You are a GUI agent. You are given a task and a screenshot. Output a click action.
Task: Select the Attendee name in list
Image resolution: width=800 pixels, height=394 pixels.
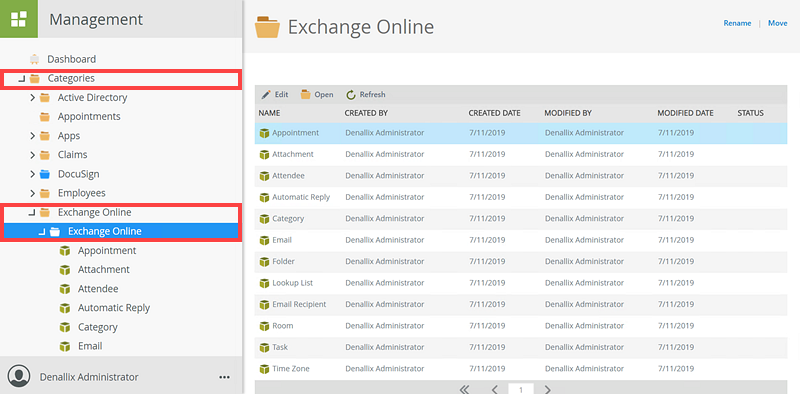point(288,176)
